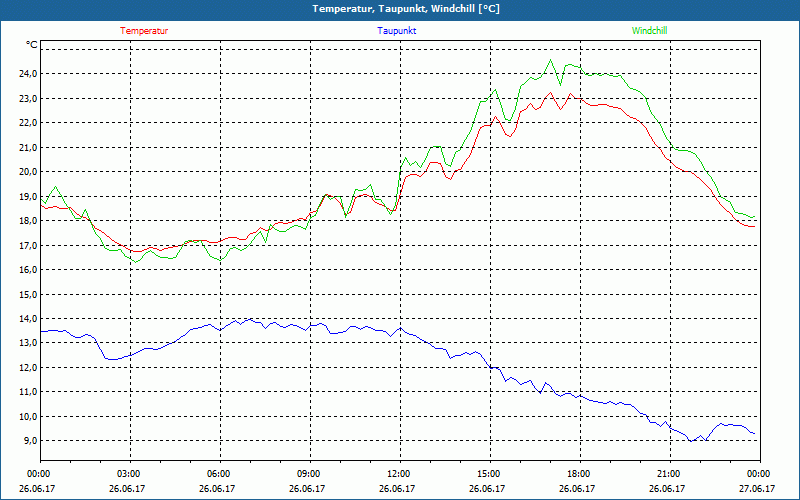Click the 27.06.17 date label
The height and width of the screenshot is (500, 800).
757,489
